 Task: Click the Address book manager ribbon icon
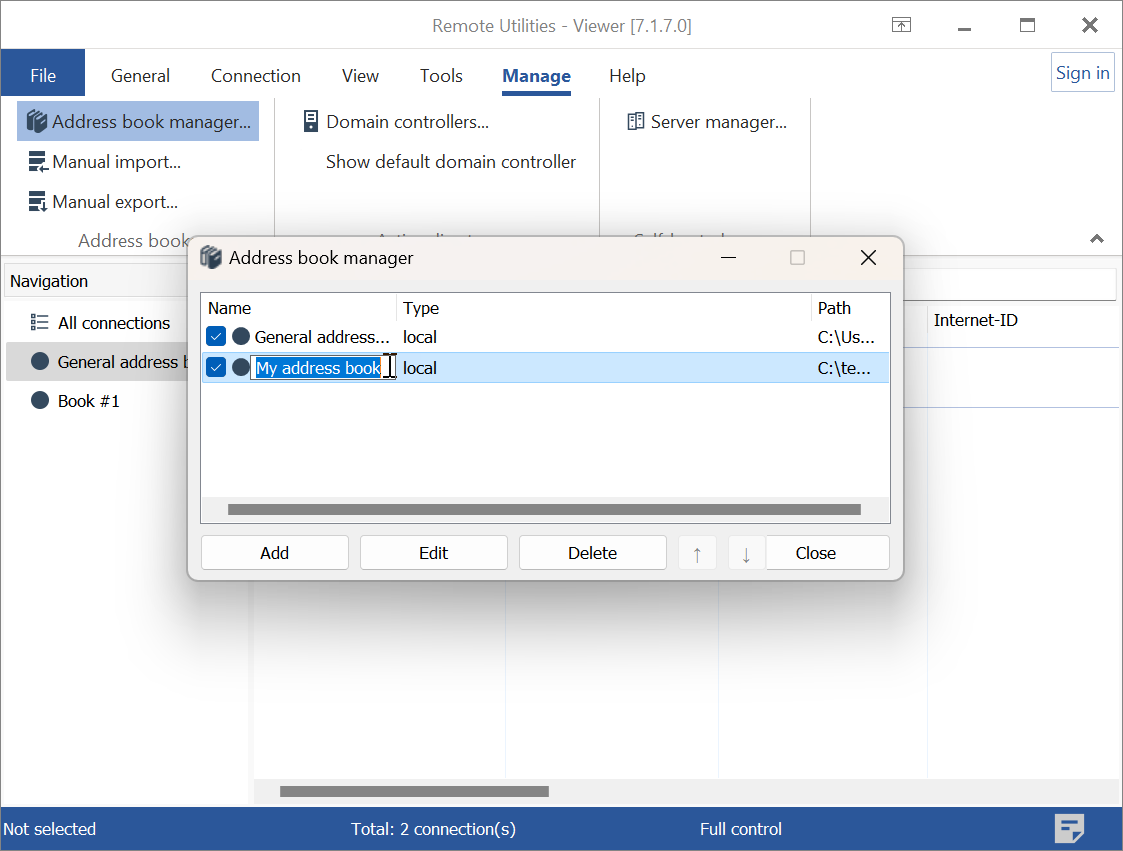pos(37,122)
